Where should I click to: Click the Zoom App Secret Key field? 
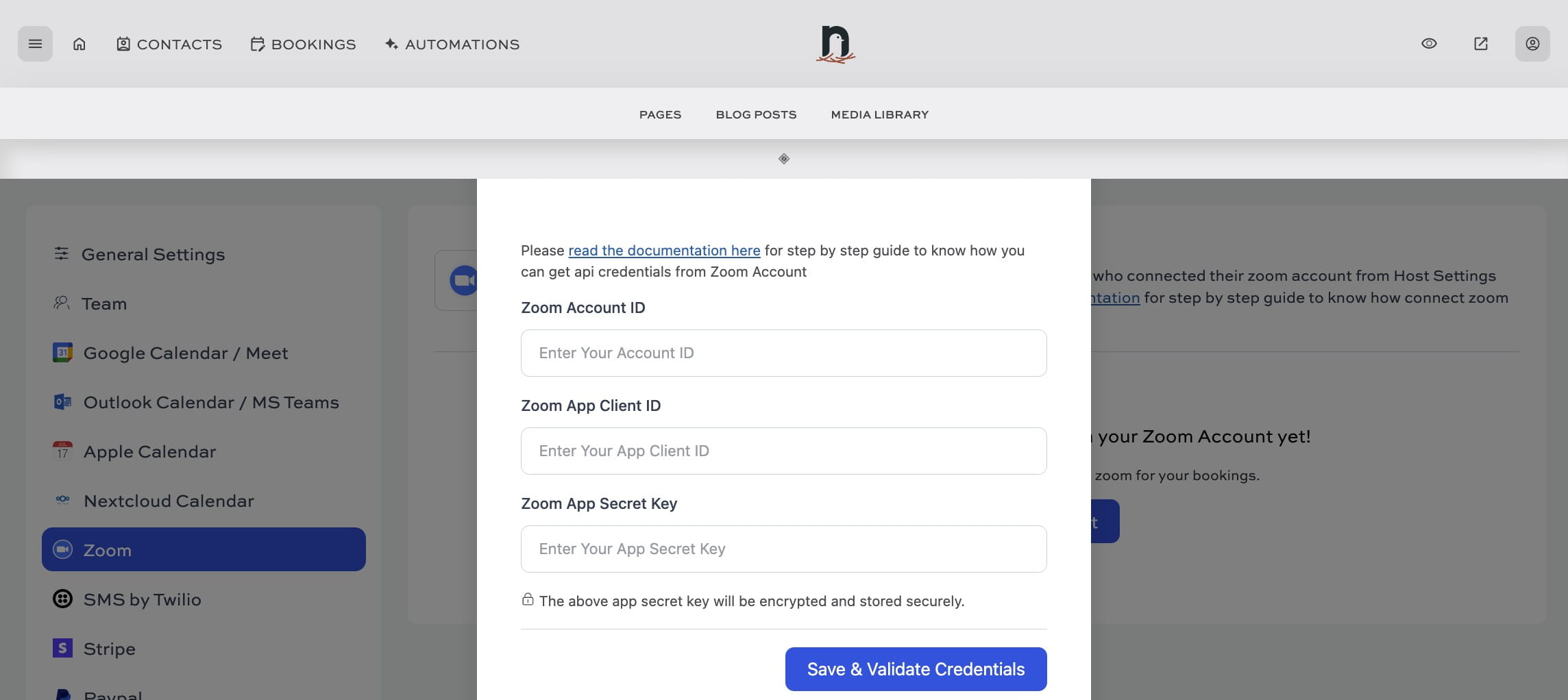783,548
